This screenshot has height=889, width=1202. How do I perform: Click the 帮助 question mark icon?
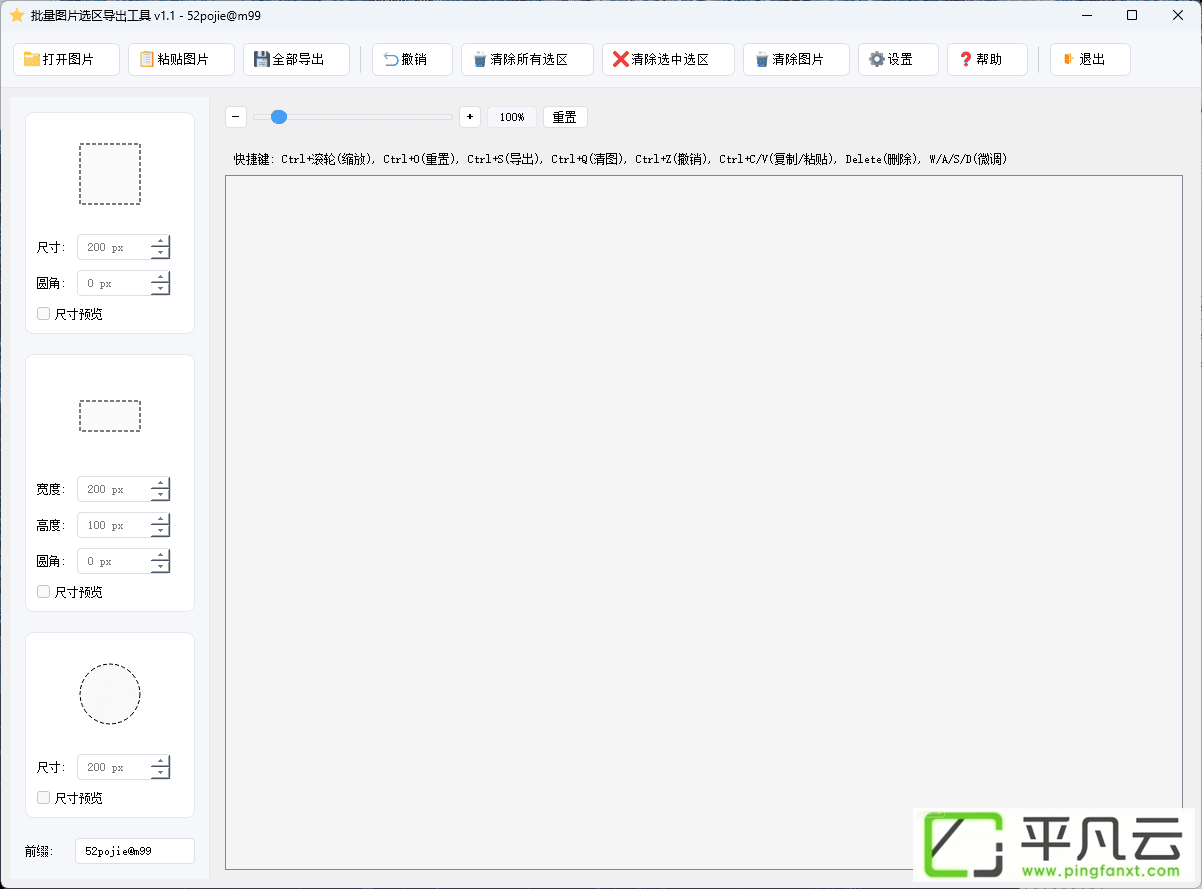point(966,59)
